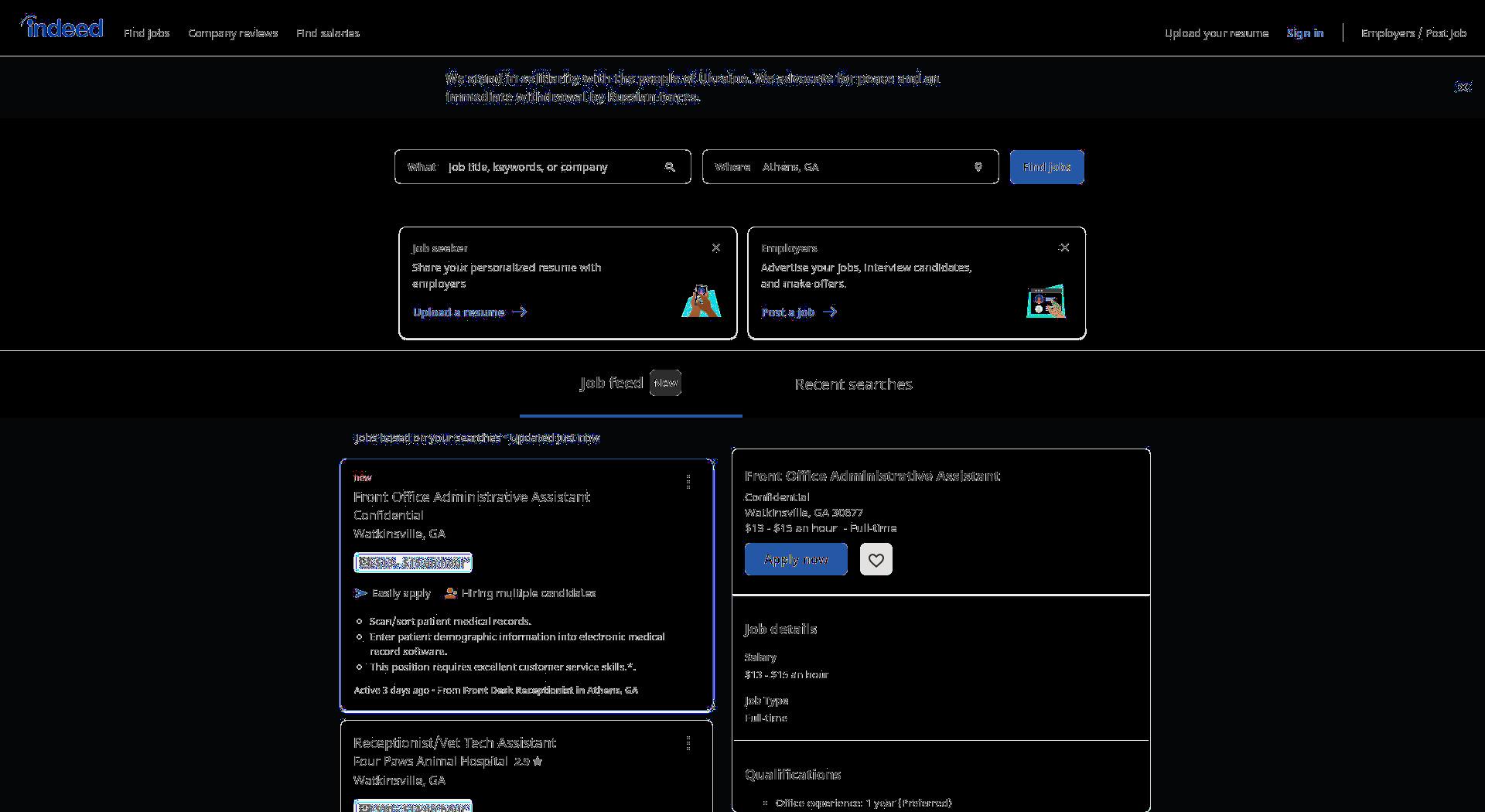Click 'Jobs based on your searches' text
1485x812 pixels.
[x=428, y=438]
